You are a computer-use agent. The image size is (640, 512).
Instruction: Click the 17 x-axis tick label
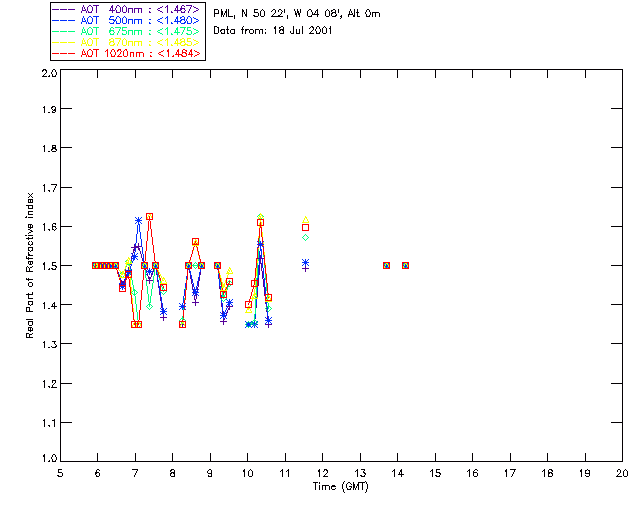point(510,473)
